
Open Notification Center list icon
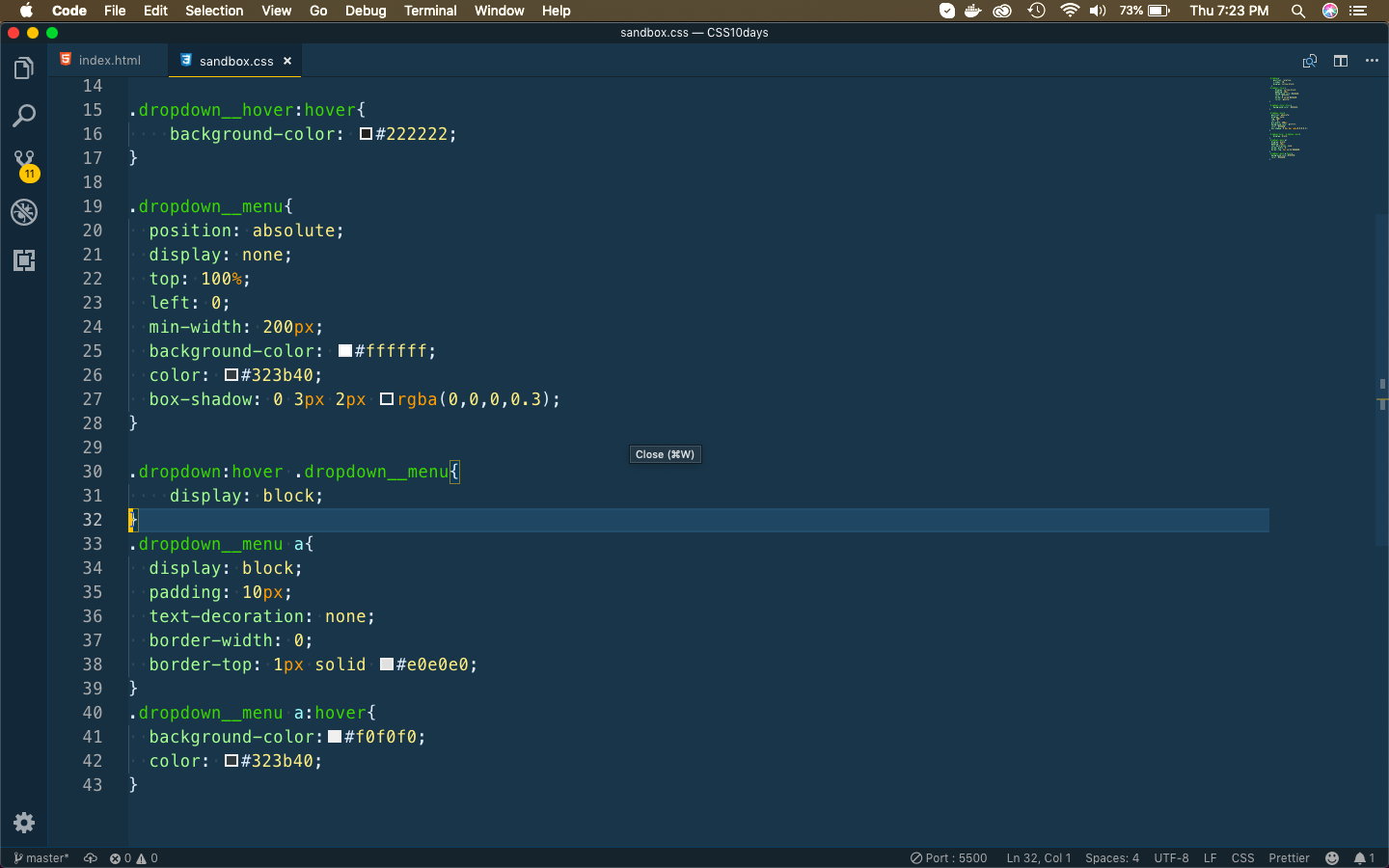[x=1358, y=11]
